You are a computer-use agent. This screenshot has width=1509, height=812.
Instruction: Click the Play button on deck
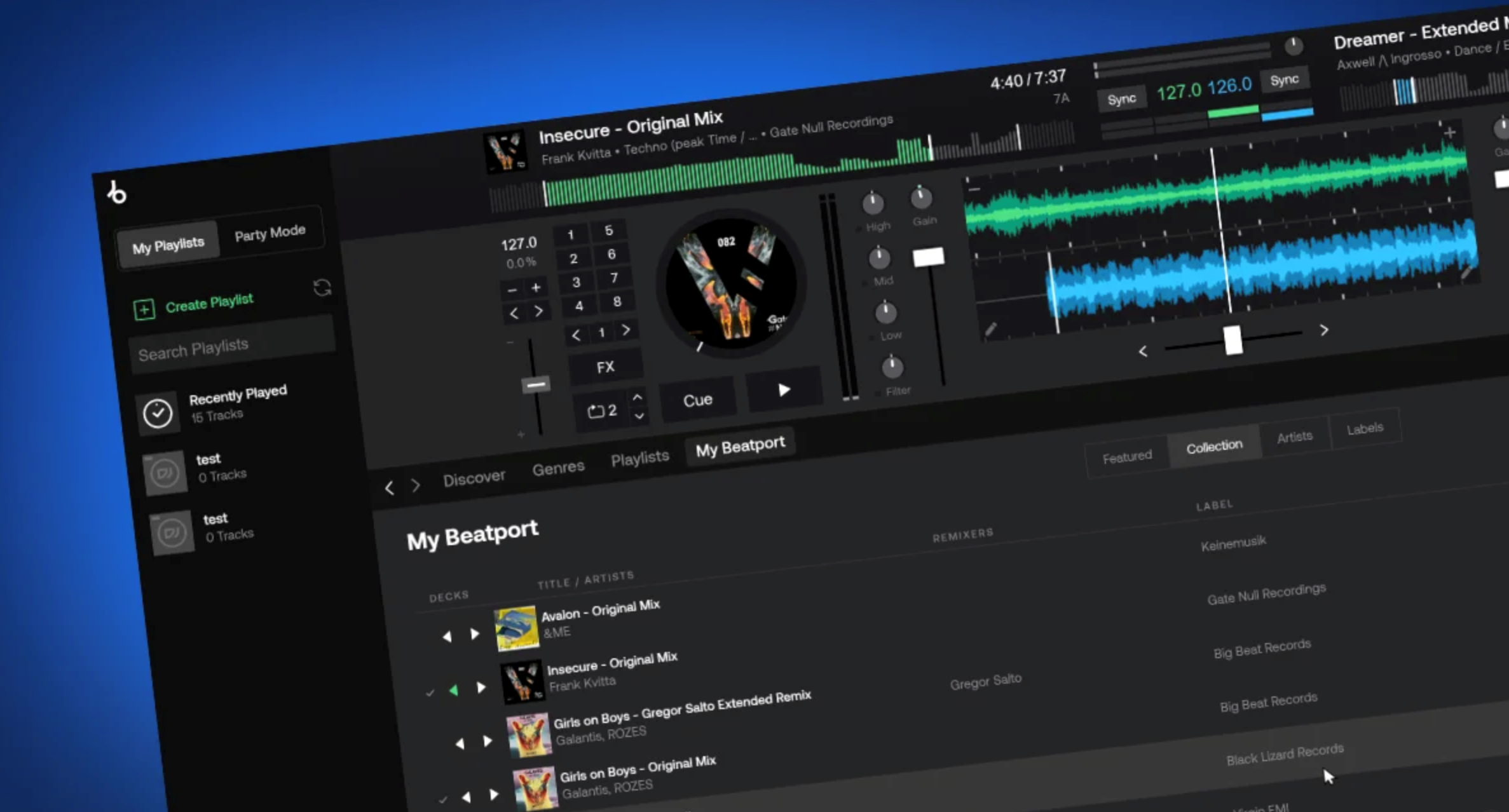[x=784, y=390]
